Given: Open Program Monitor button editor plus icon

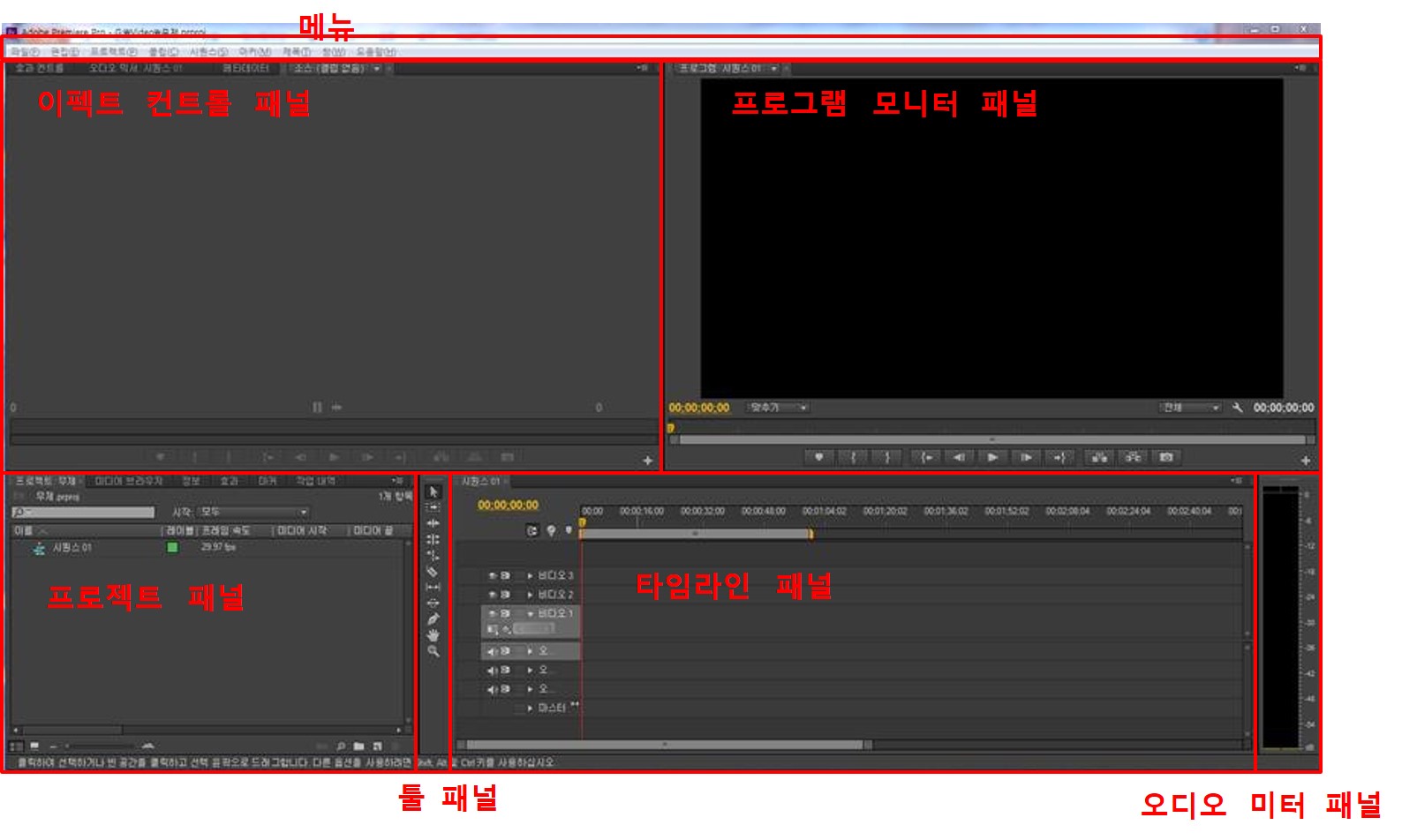Looking at the screenshot, I should (1306, 461).
